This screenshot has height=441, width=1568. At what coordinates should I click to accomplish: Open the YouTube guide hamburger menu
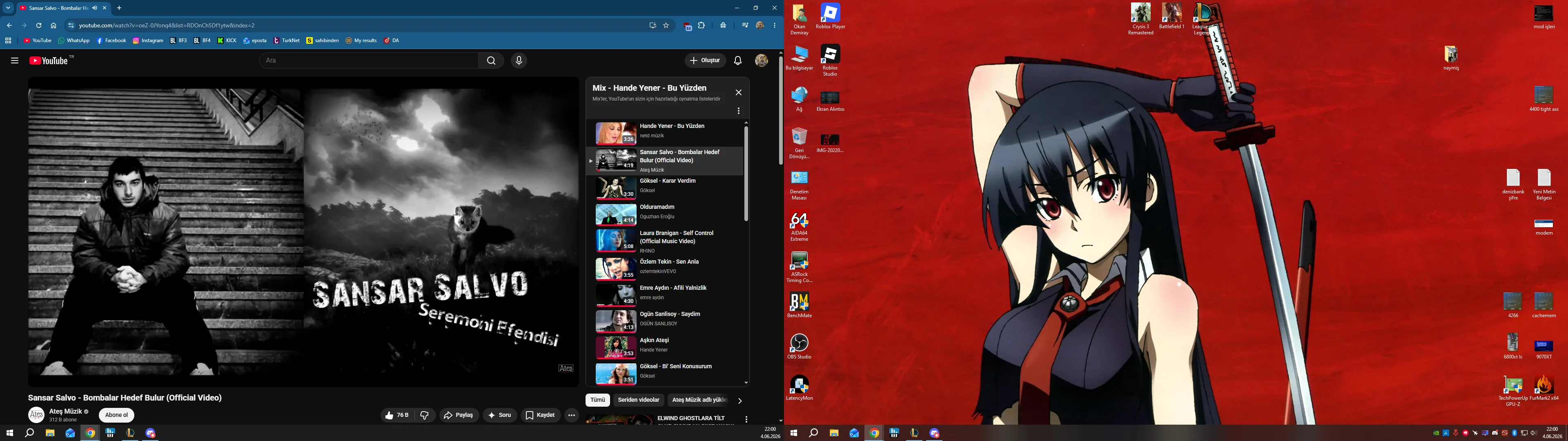pyautogui.click(x=15, y=60)
